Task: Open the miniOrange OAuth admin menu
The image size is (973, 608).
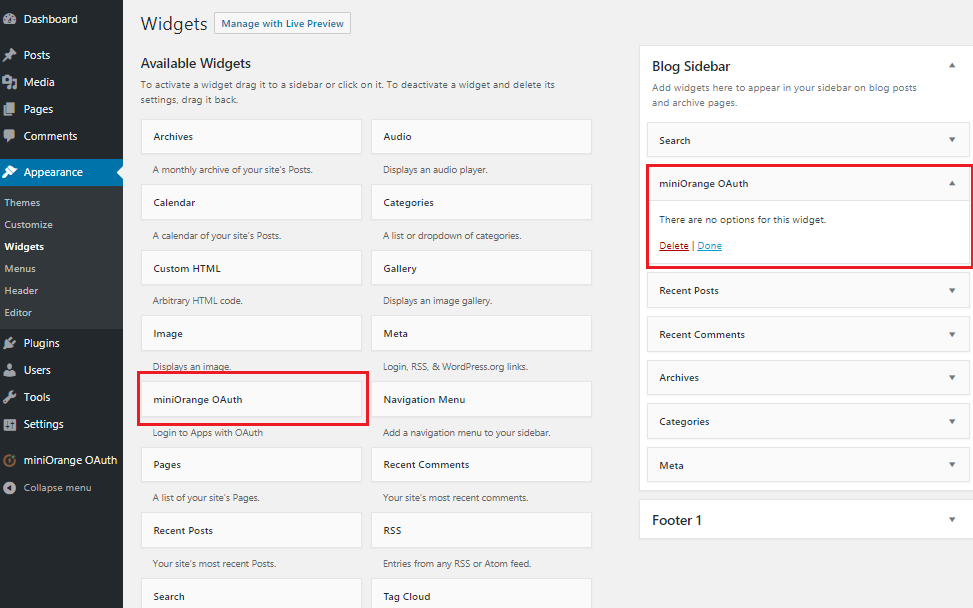Action: [x=70, y=460]
